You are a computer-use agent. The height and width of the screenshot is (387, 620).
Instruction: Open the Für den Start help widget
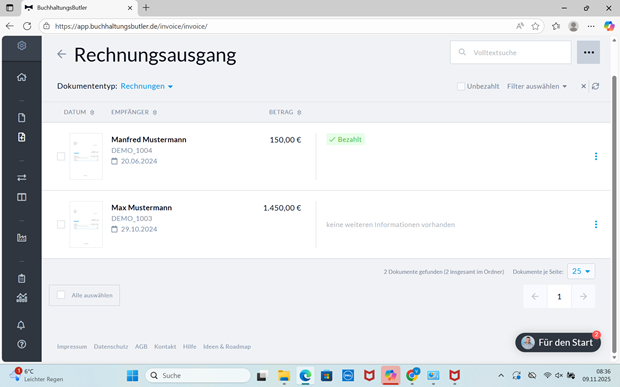point(558,342)
